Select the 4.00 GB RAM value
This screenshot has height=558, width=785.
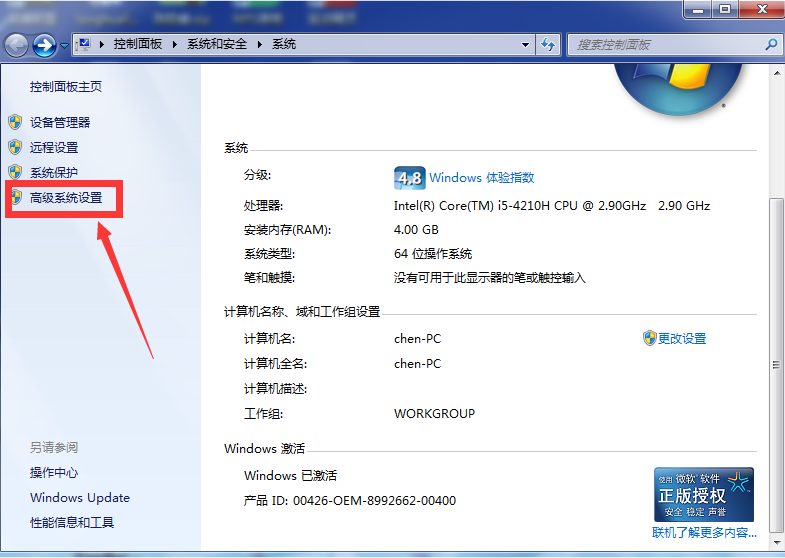click(416, 230)
